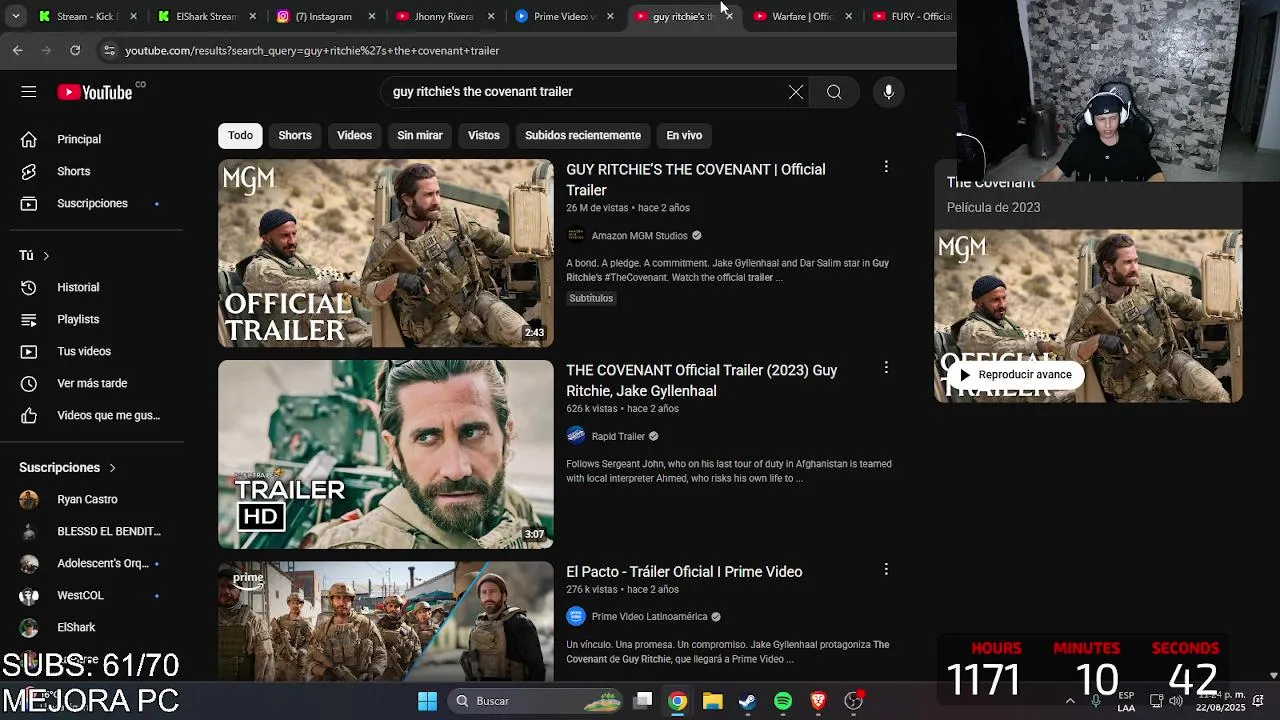Viewport: 1280px width, 720px height.
Task: Select the En vivo filter chip
Action: 684,135
